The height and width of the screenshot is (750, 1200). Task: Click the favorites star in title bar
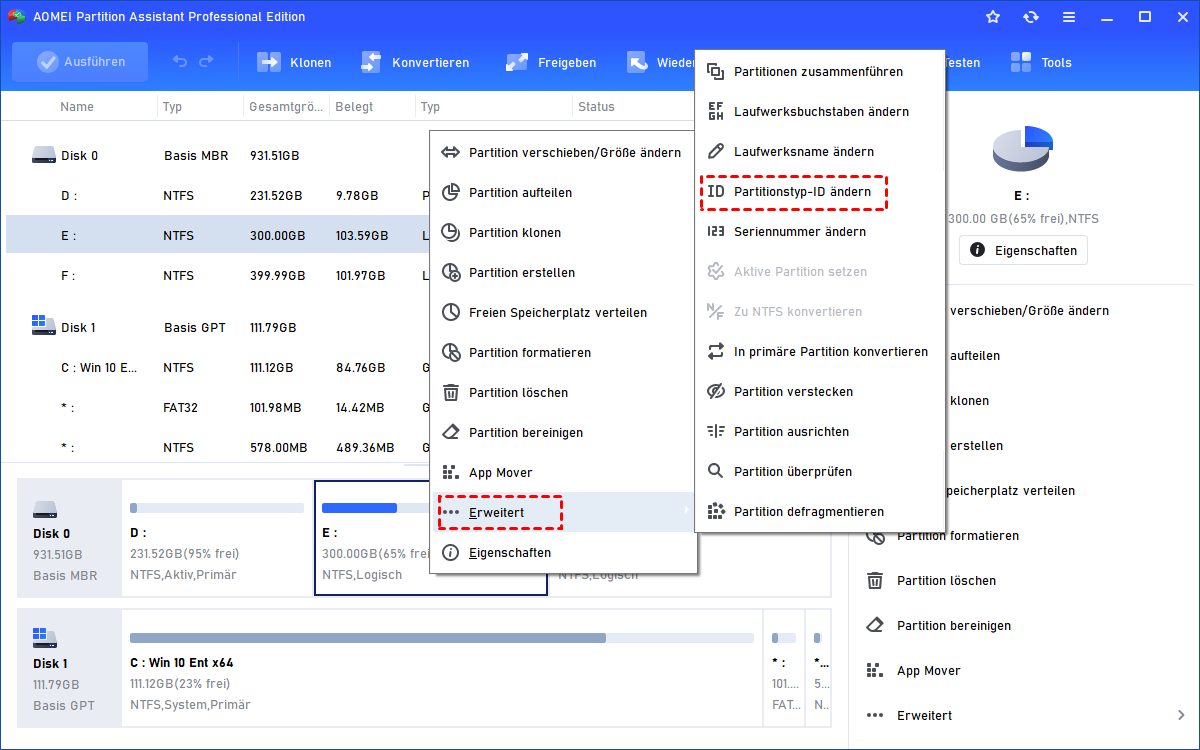pyautogui.click(x=993, y=17)
